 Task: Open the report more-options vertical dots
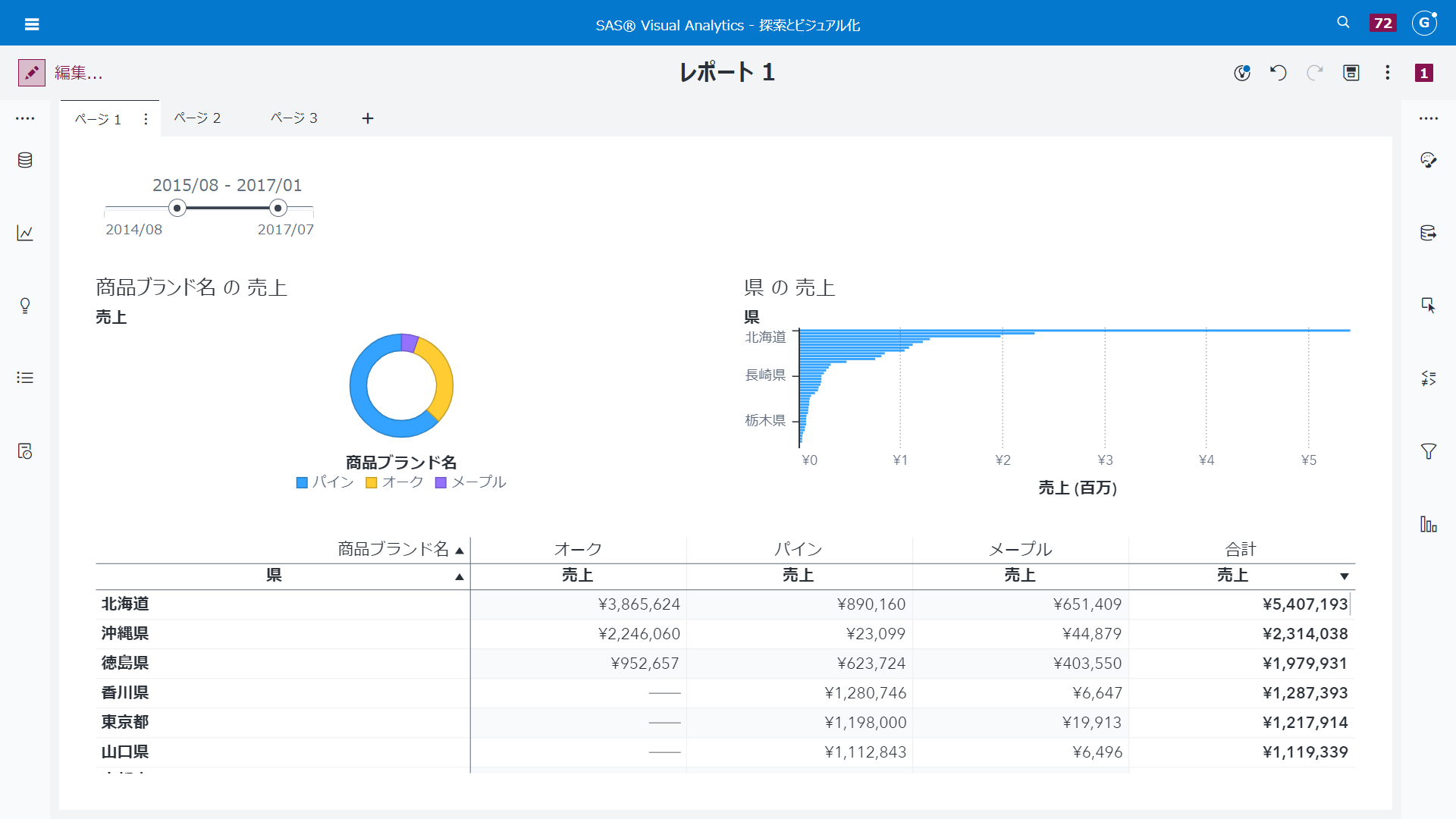(x=1388, y=73)
